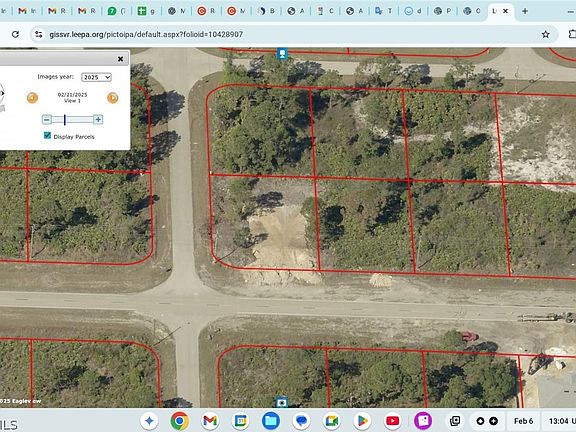The height and width of the screenshot is (432, 576).
Task: Click the two-circle tray indicator icons
Action: 487,421
